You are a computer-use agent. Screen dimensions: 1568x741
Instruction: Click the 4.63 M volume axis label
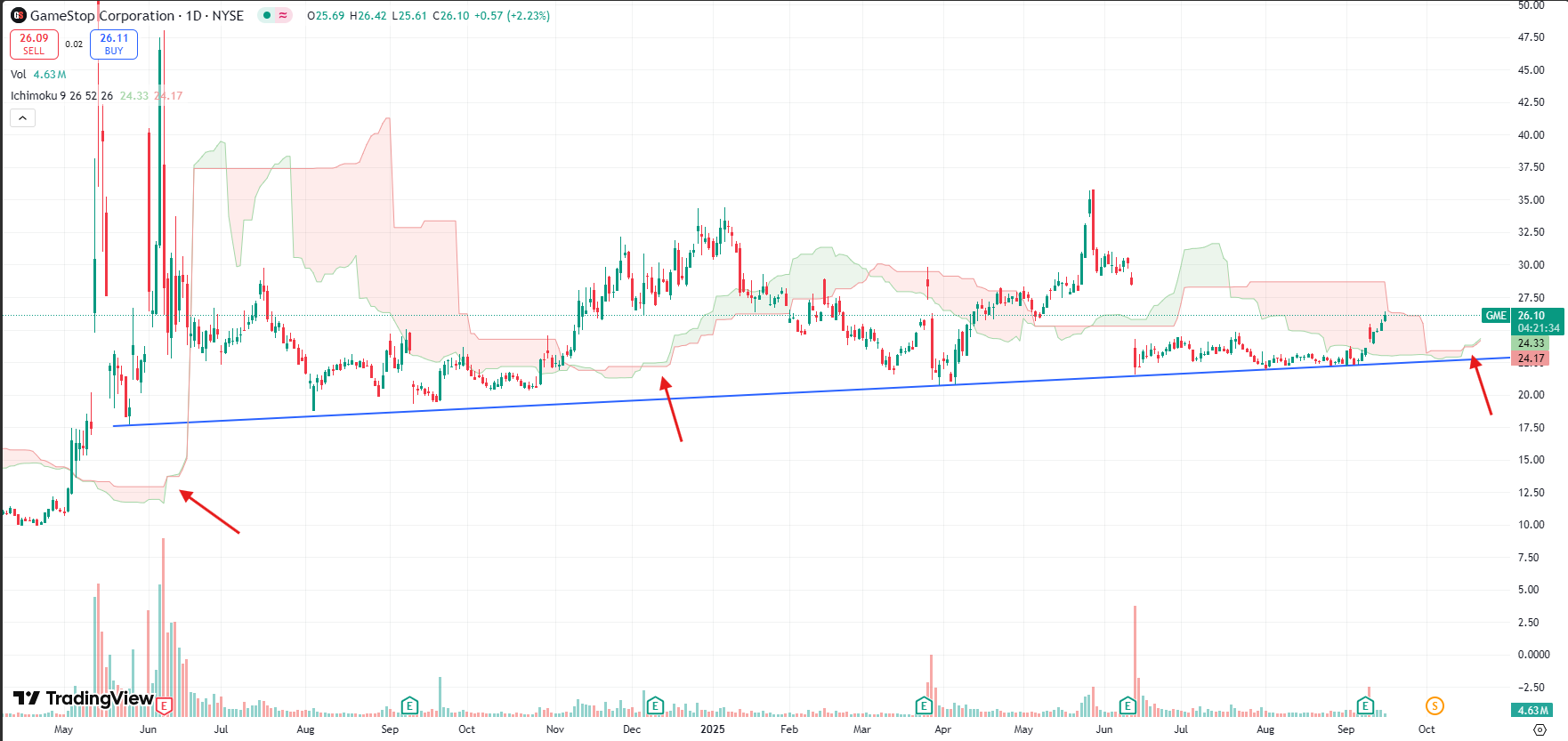pos(1532,711)
